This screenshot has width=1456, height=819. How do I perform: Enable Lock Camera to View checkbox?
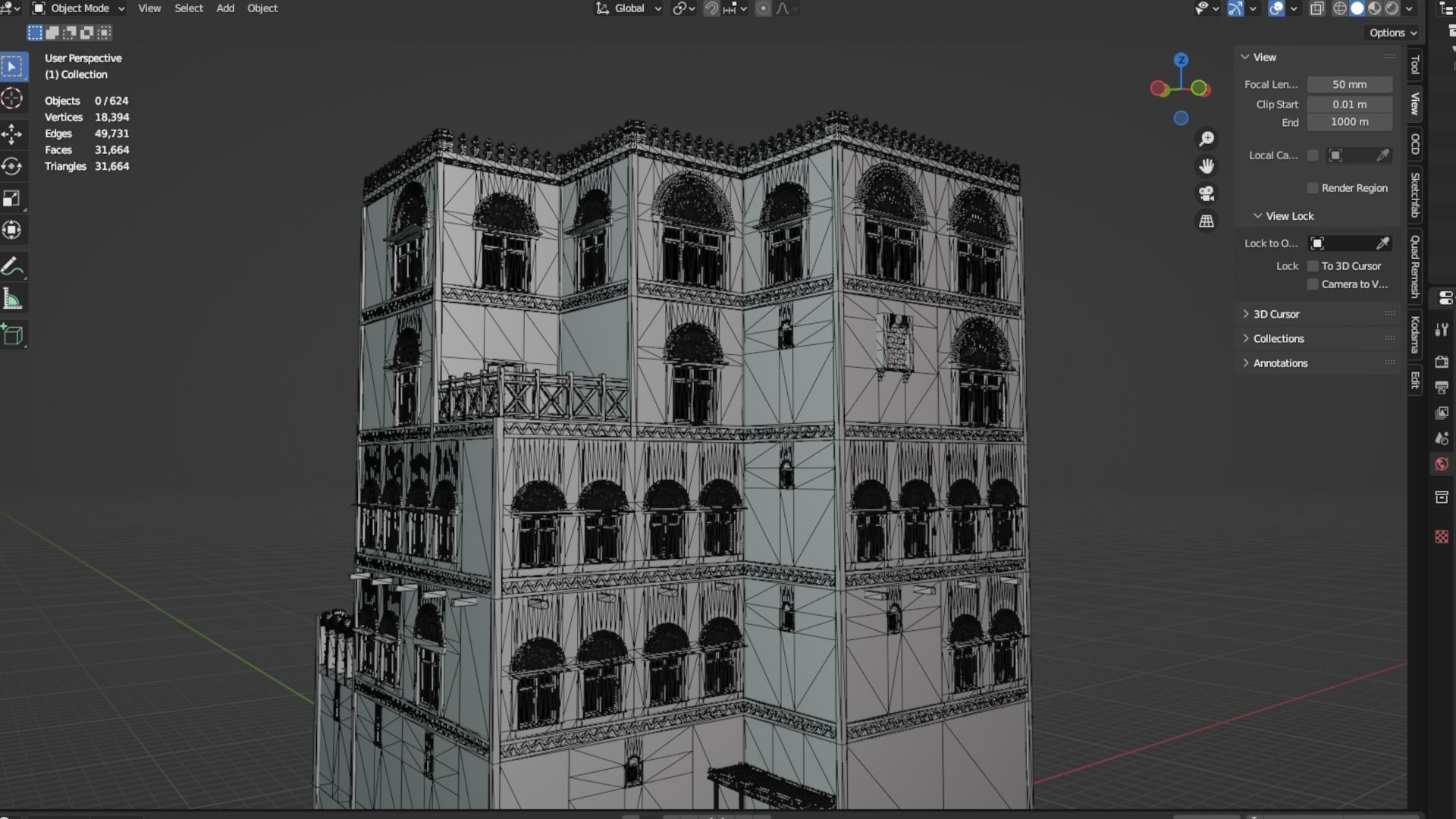coord(1313,284)
